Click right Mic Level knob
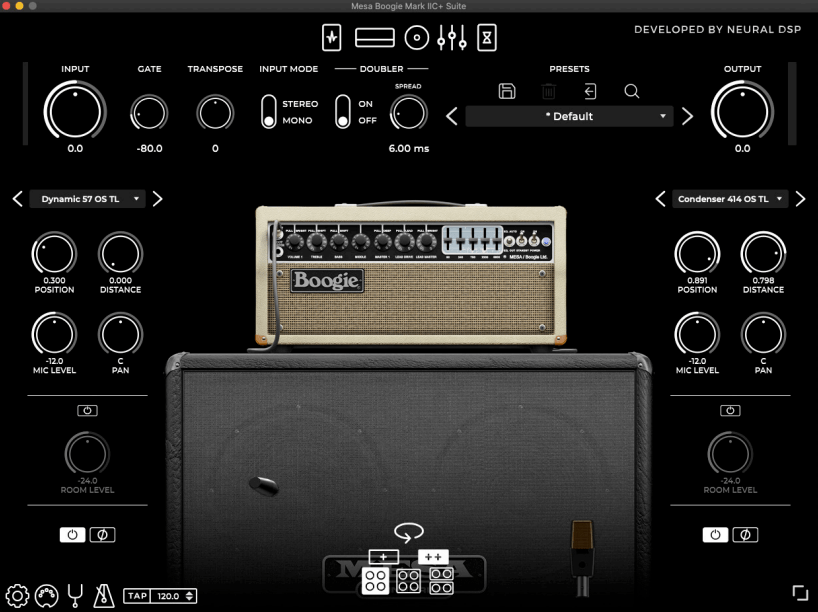 click(697, 334)
